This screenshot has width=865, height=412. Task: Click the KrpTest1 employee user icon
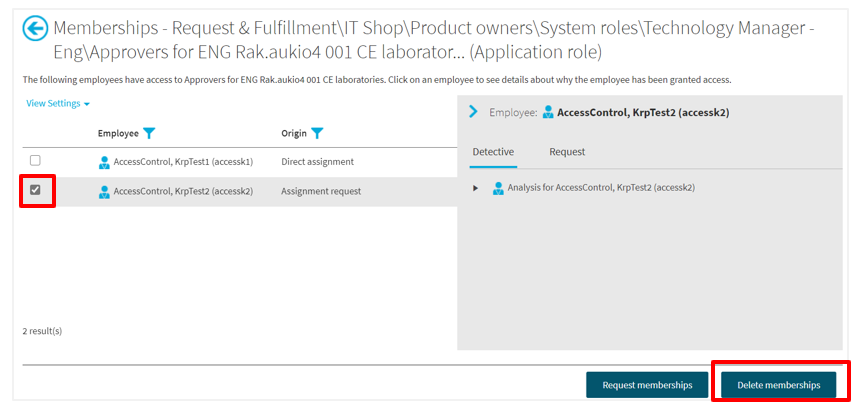pyautogui.click(x=104, y=162)
